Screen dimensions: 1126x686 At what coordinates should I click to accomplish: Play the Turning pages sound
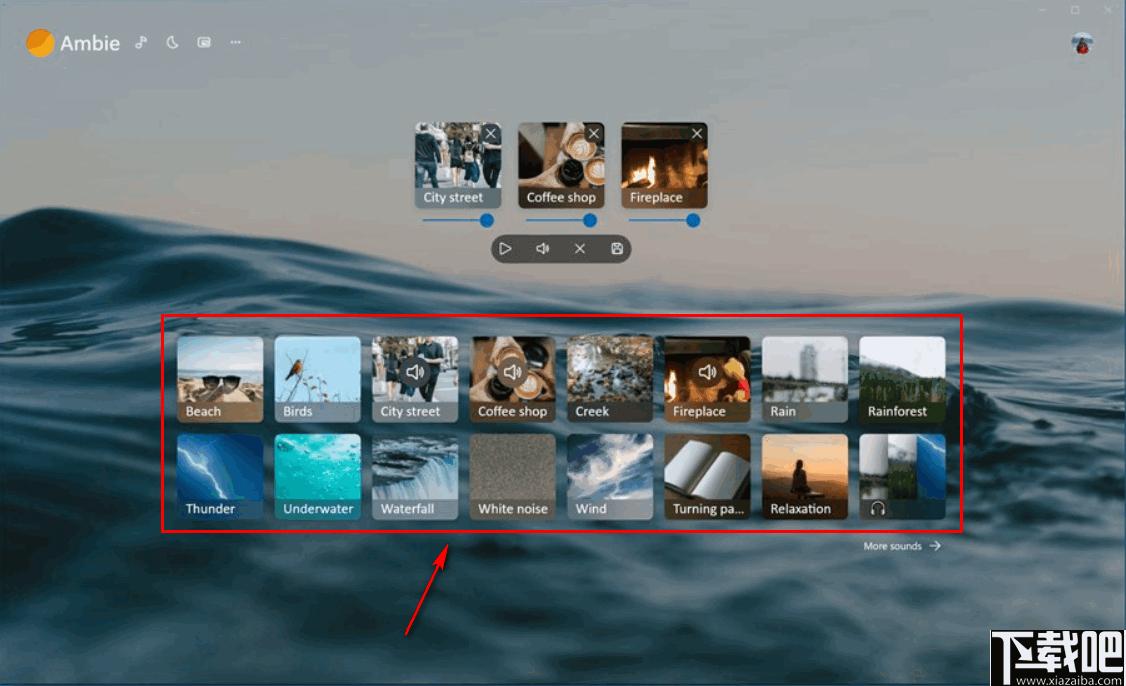coord(707,476)
